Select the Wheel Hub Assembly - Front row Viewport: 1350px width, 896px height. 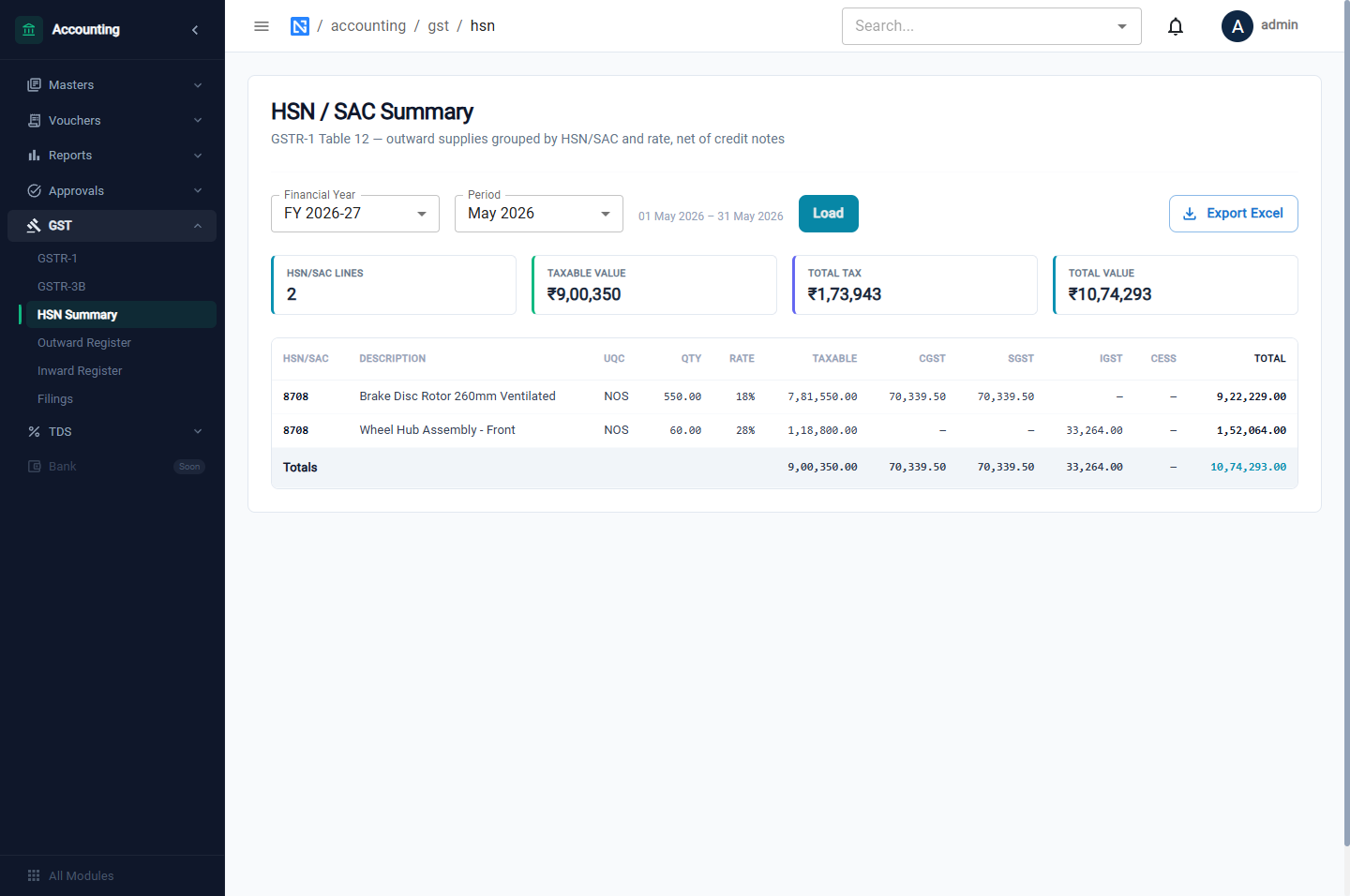(785, 430)
